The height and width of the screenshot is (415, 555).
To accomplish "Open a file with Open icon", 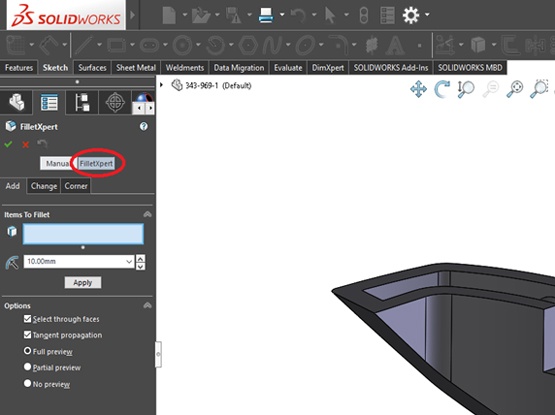I will point(201,16).
